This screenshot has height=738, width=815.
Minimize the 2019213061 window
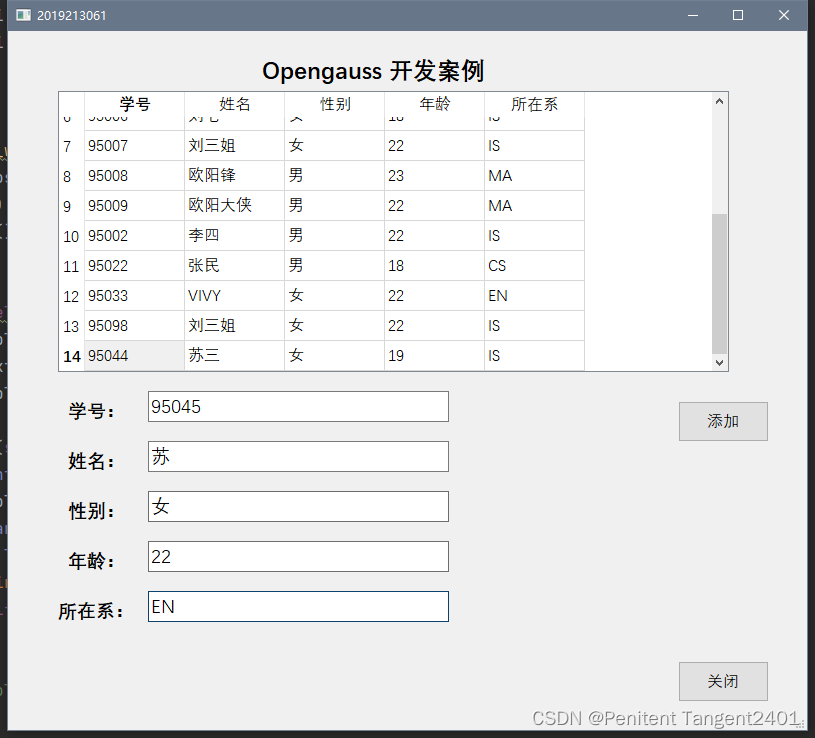click(692, 15)
